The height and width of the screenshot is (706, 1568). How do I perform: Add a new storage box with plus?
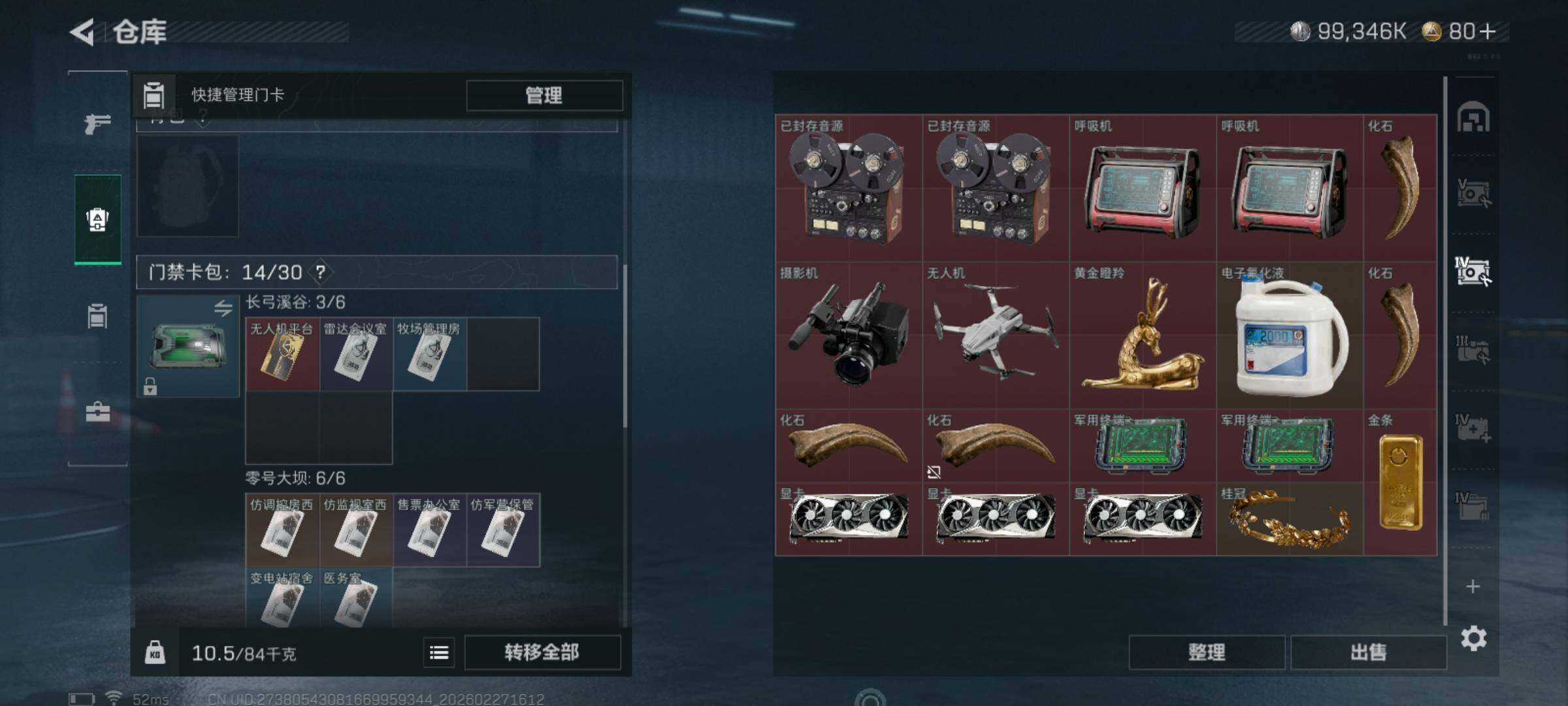point(1473,586)
